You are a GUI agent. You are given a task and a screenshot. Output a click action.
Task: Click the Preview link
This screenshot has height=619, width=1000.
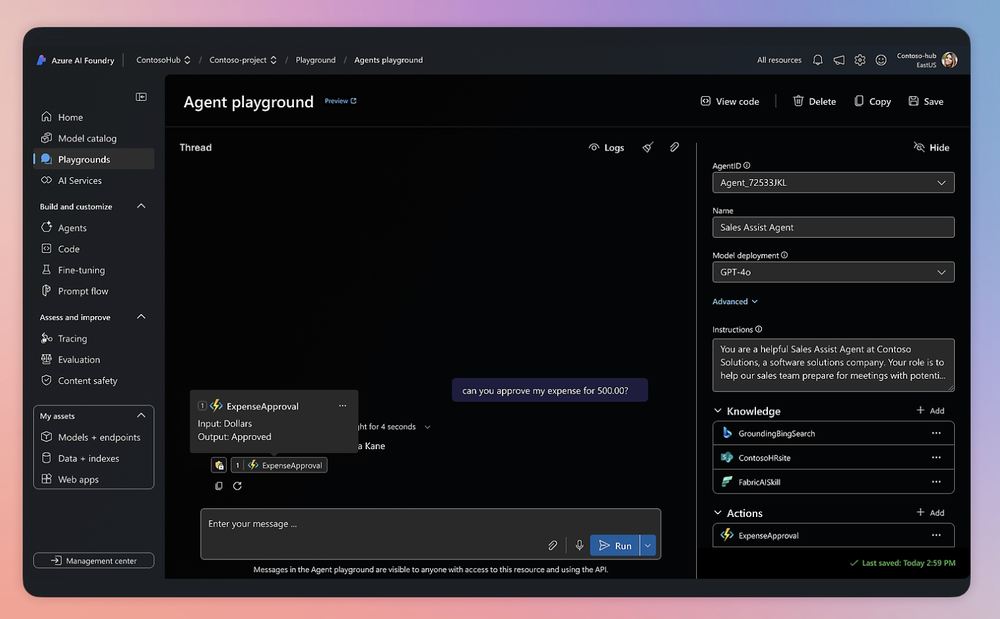[x=340, y=101]
